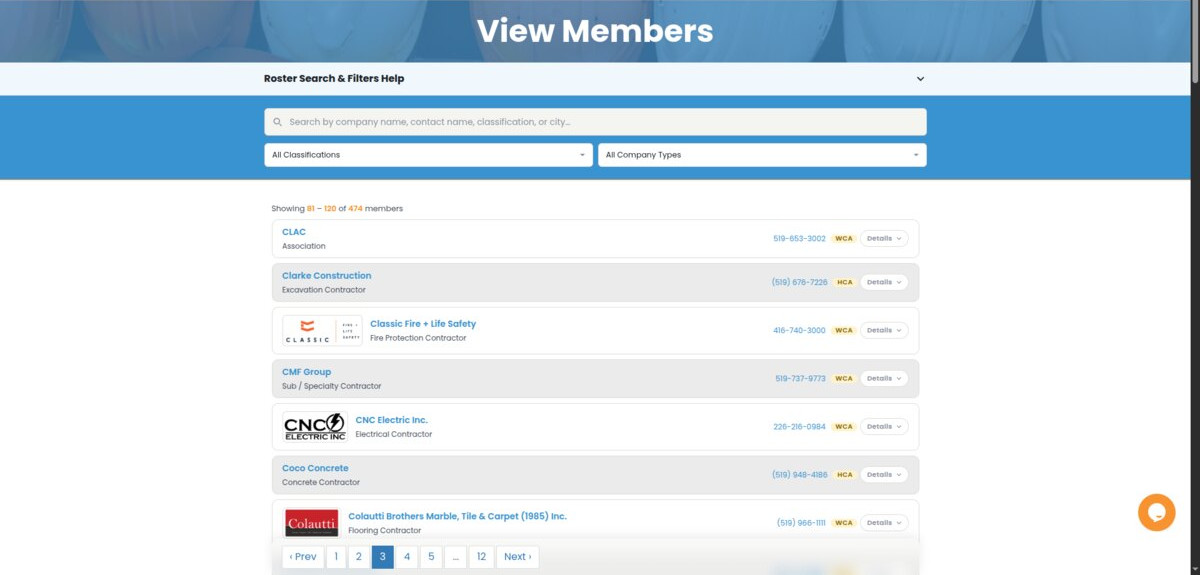This screenshot has width=1200, height=575.
Task: Open the CMF Group link
Action: (306, 372)
